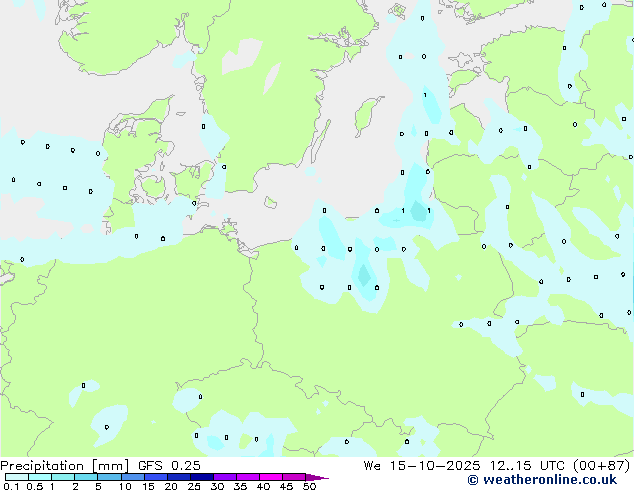Click the "5" legend scale label
Screen dimensions: 634x490
coord(98,486)
